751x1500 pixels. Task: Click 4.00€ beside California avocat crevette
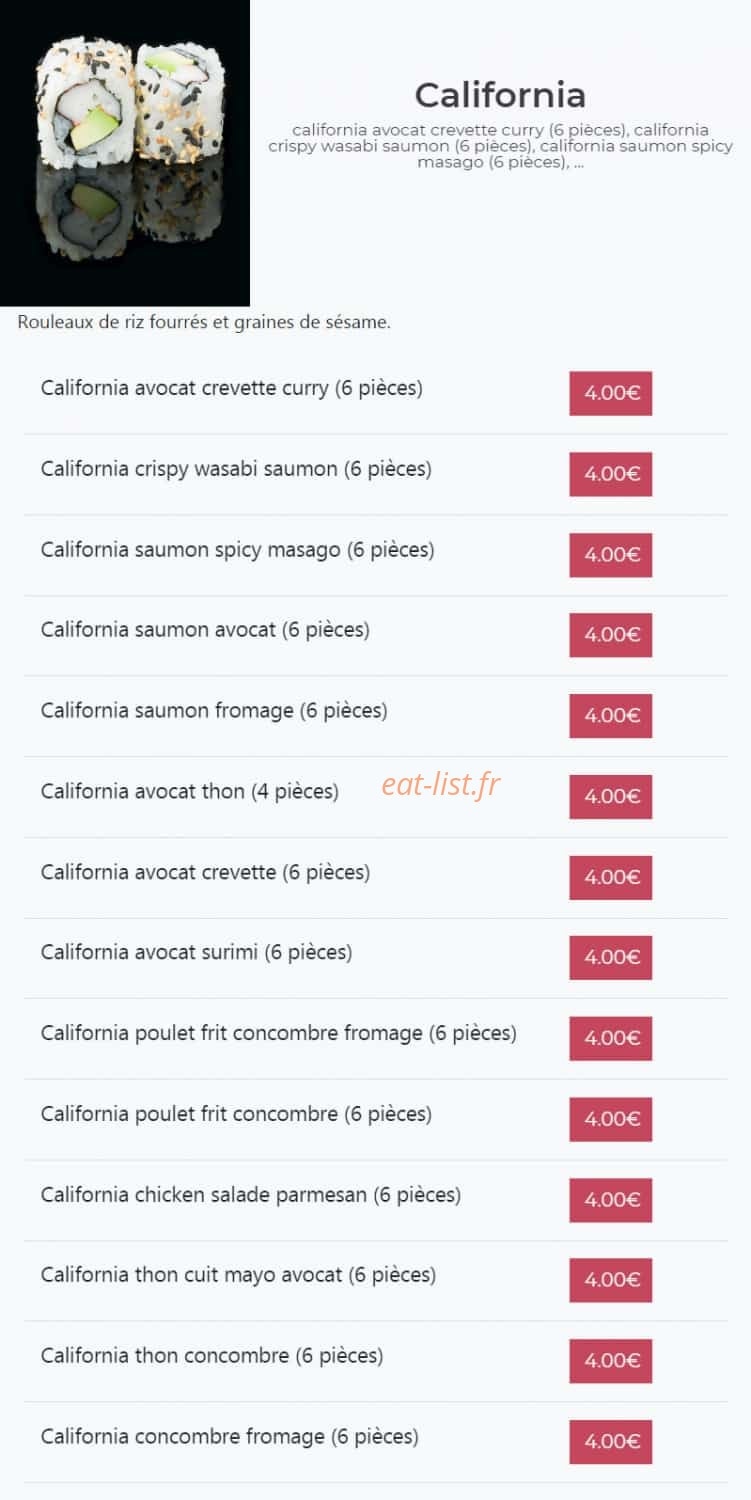pos(611,877)
